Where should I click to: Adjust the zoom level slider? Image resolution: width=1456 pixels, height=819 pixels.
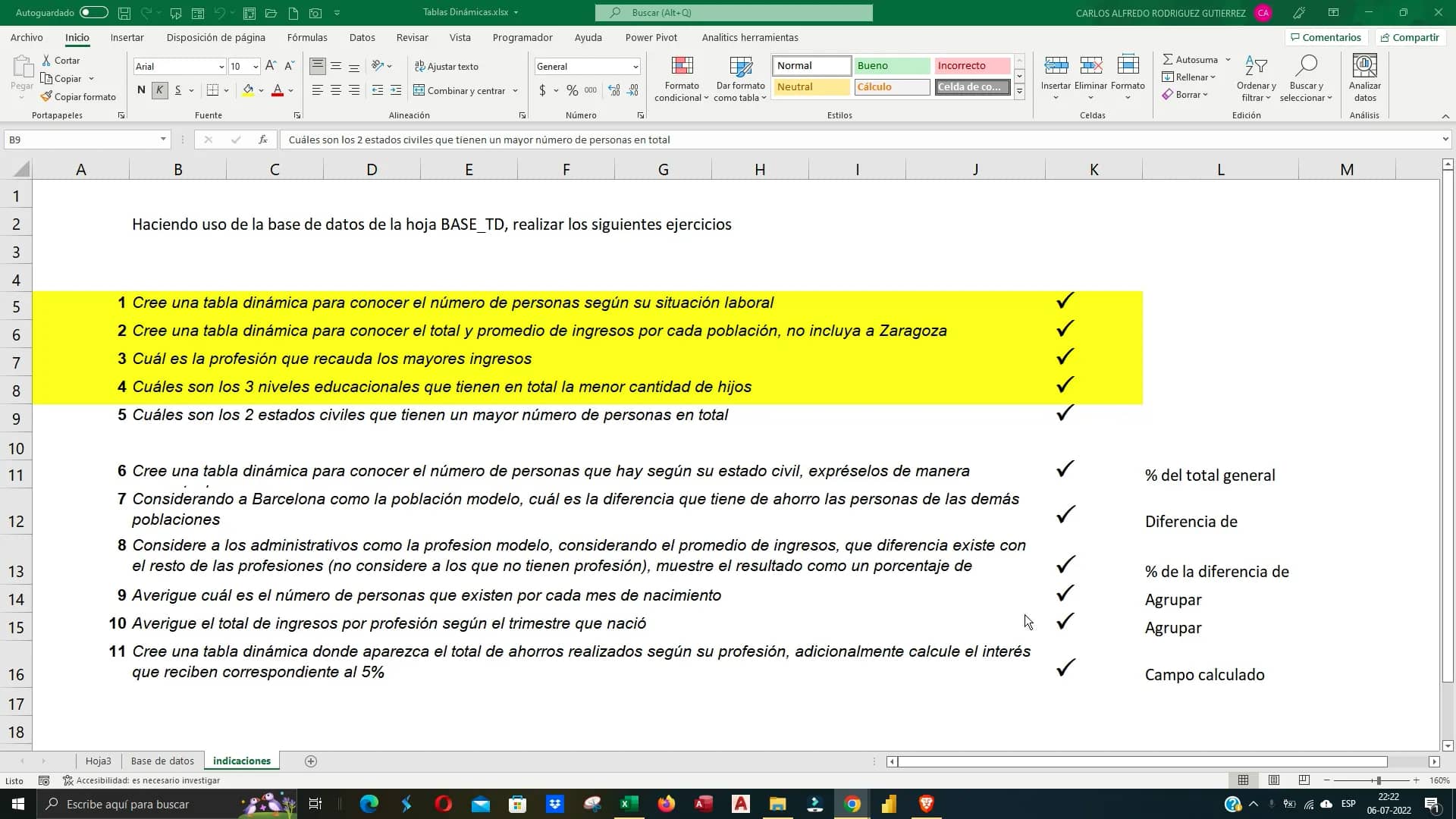[x=1378, y=780]
